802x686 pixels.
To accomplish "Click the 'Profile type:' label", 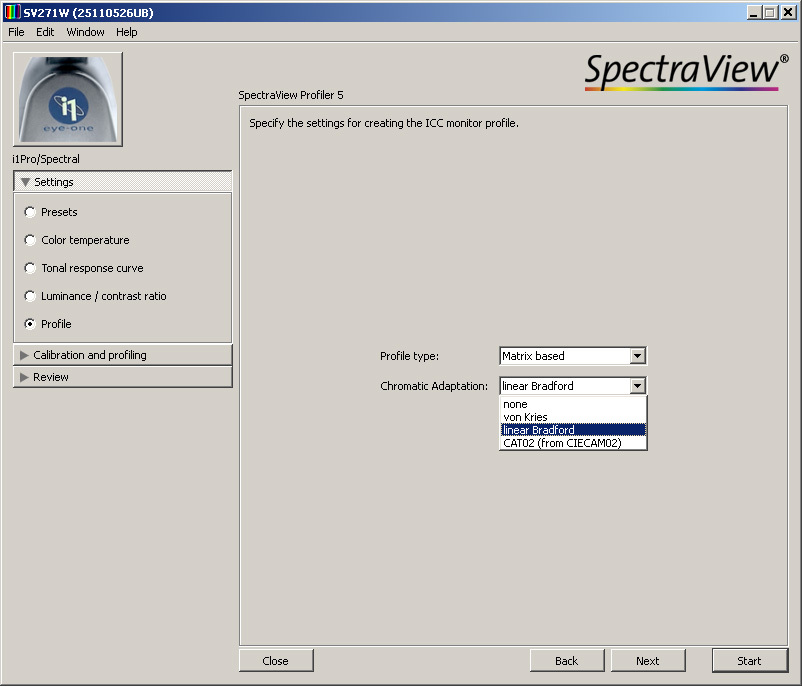I will [409, 356].
